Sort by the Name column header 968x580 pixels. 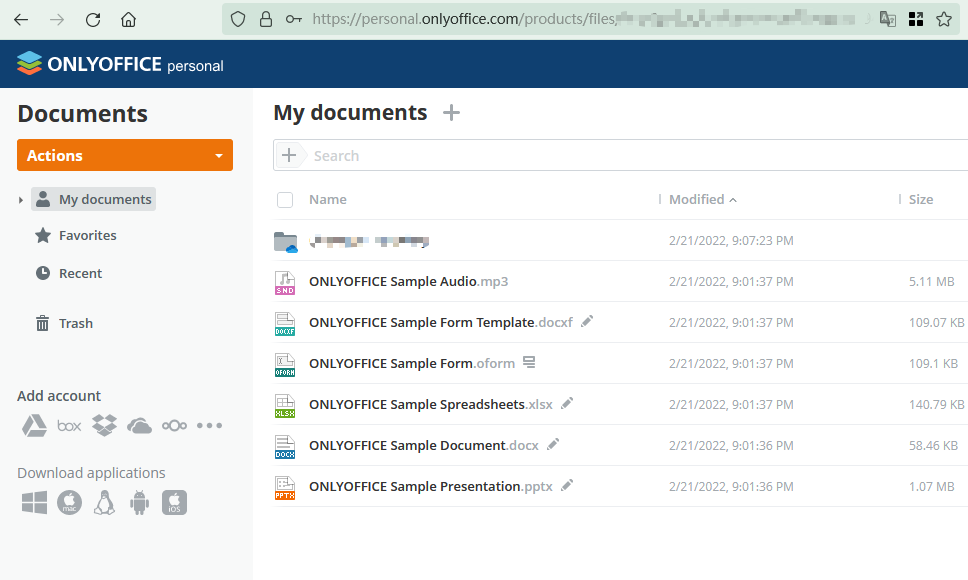pos(328,199)
